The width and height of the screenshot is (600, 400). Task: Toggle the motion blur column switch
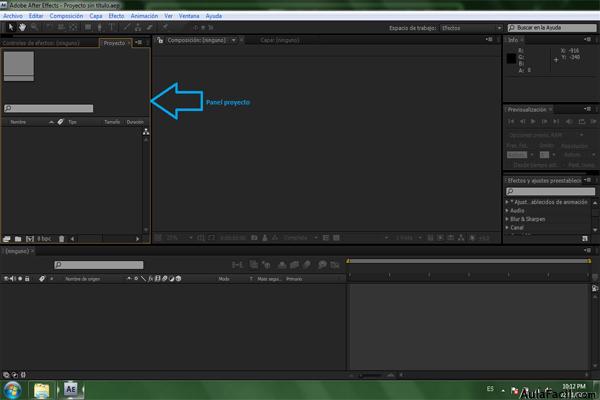165,279
